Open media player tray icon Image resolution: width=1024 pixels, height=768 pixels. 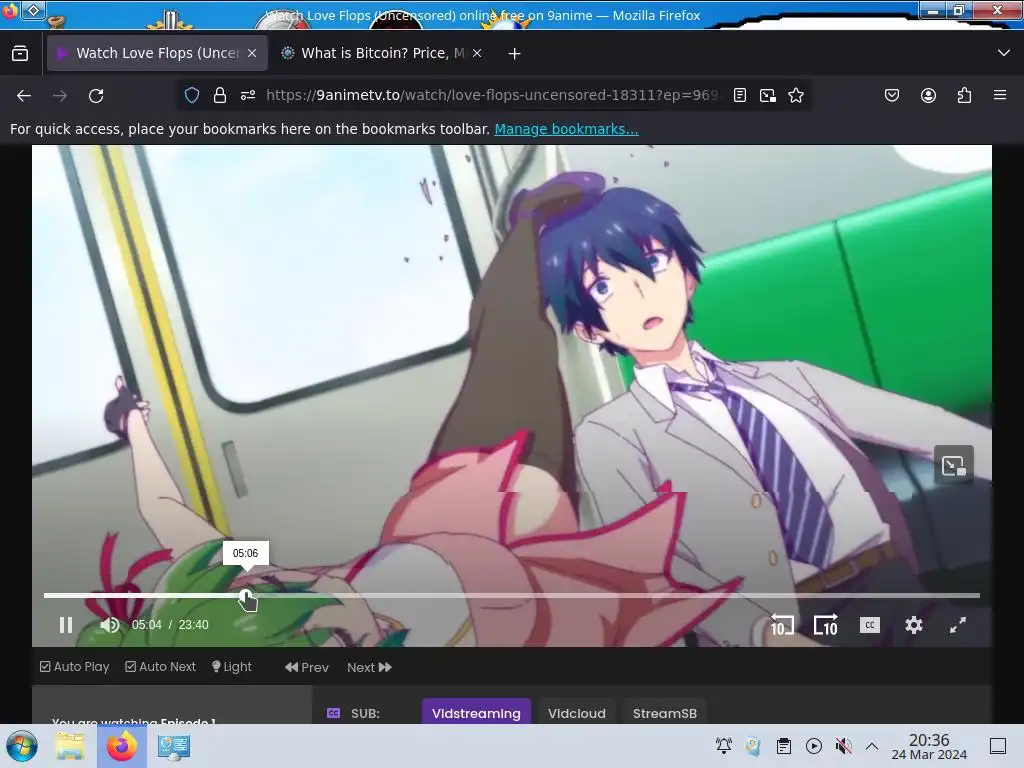point(814,745)
